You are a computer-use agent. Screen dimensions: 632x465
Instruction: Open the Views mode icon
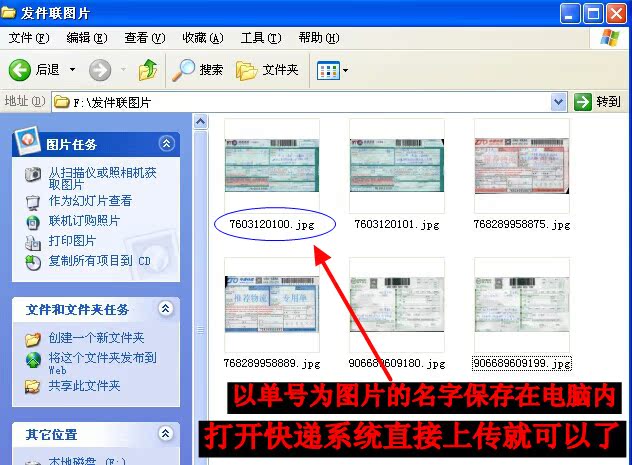[328, 70]
